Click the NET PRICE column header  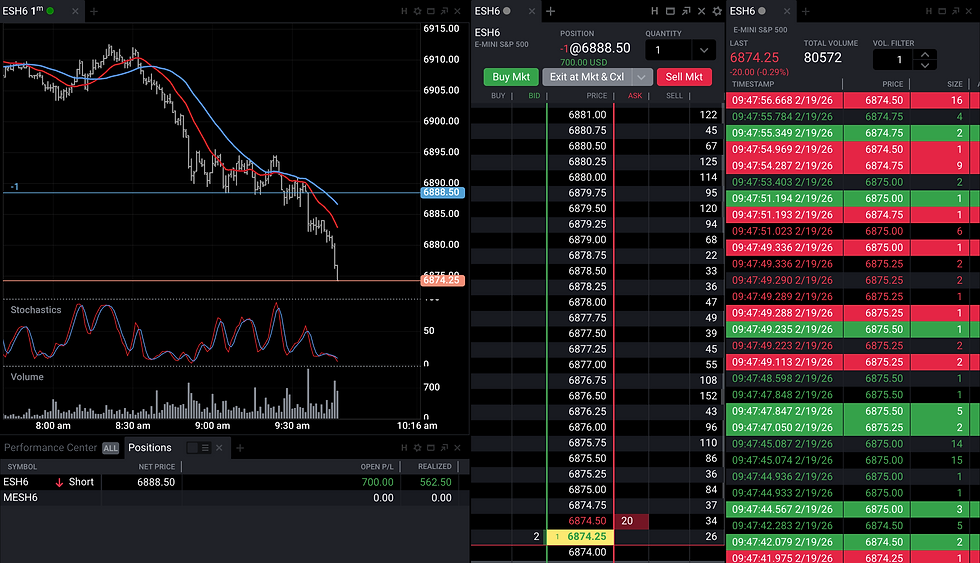(x=157, y=467)
